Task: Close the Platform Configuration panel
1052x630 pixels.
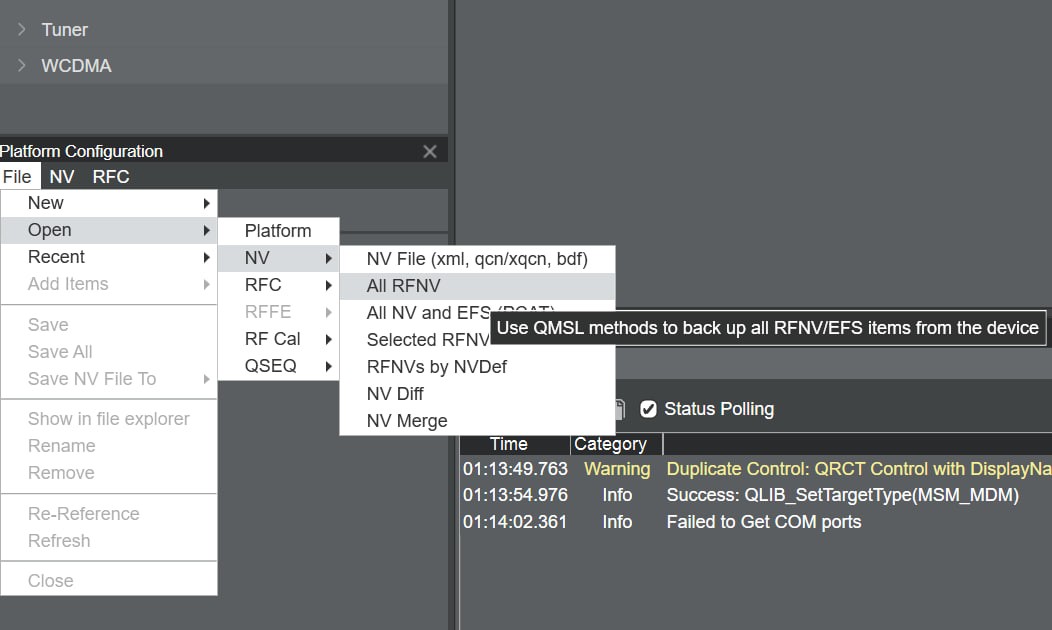Action: tap(430, 152)
